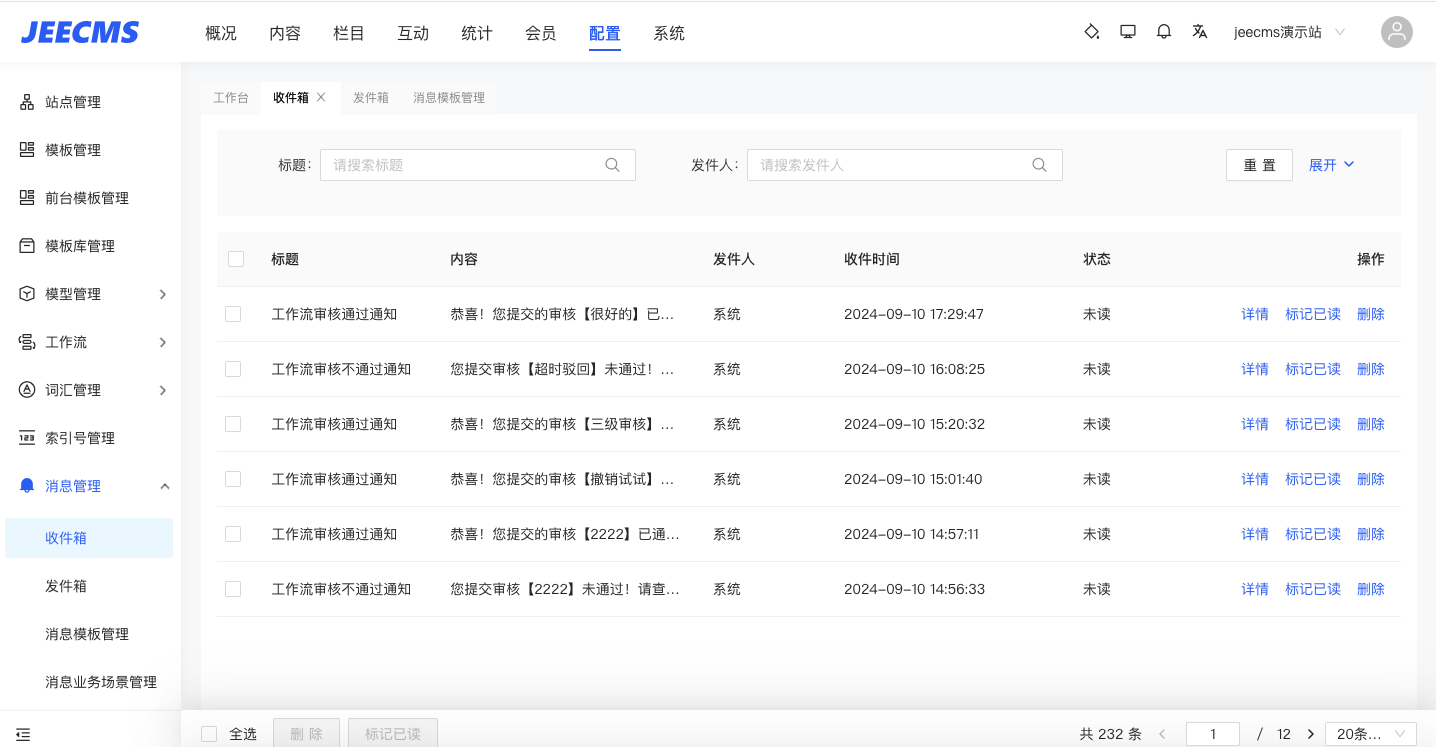Viewport: 1436px width, 747px height.
Task: Click the 发件人 search input field
Action: [x=890, y=165]
